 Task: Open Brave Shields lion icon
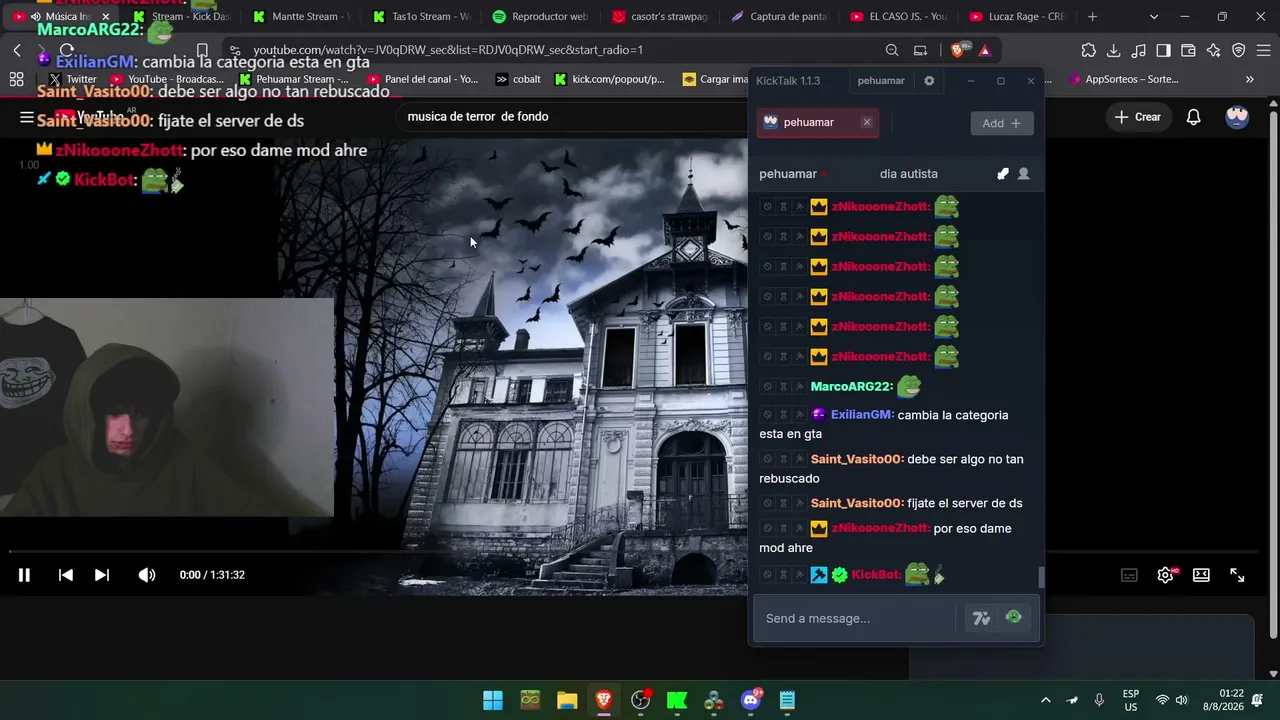pyautogui.click(x=959, y=50)
